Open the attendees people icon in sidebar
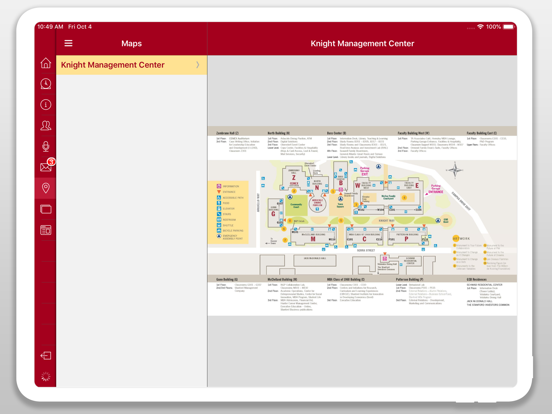 [x=46, y=125]
